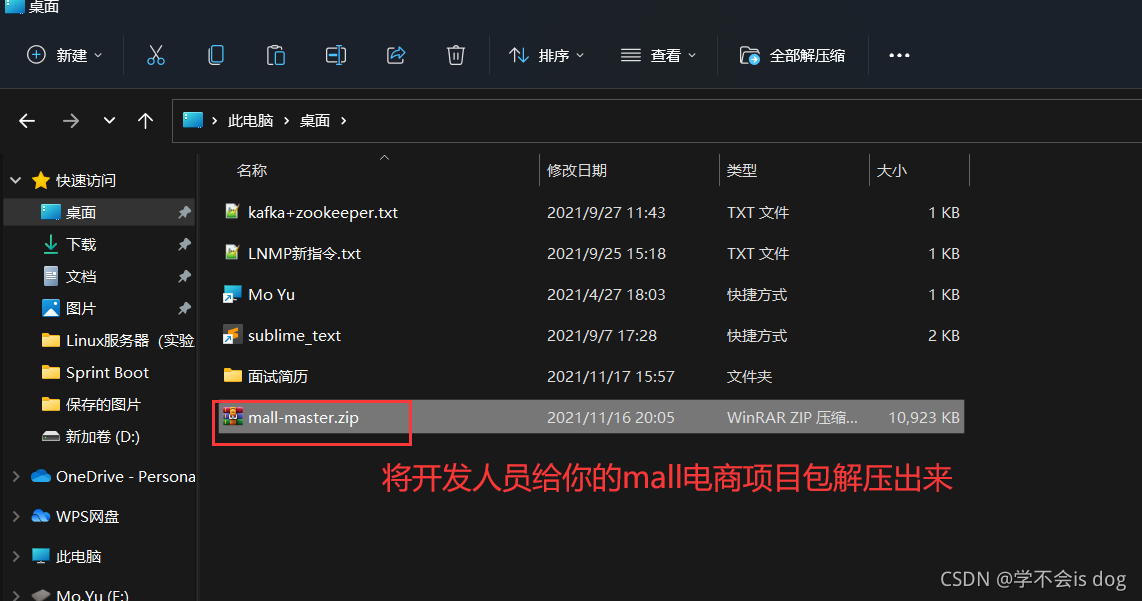The image size is (1142, 601).
Task: Click the Copy icon in the toolbar
Action: pos(216,55)
